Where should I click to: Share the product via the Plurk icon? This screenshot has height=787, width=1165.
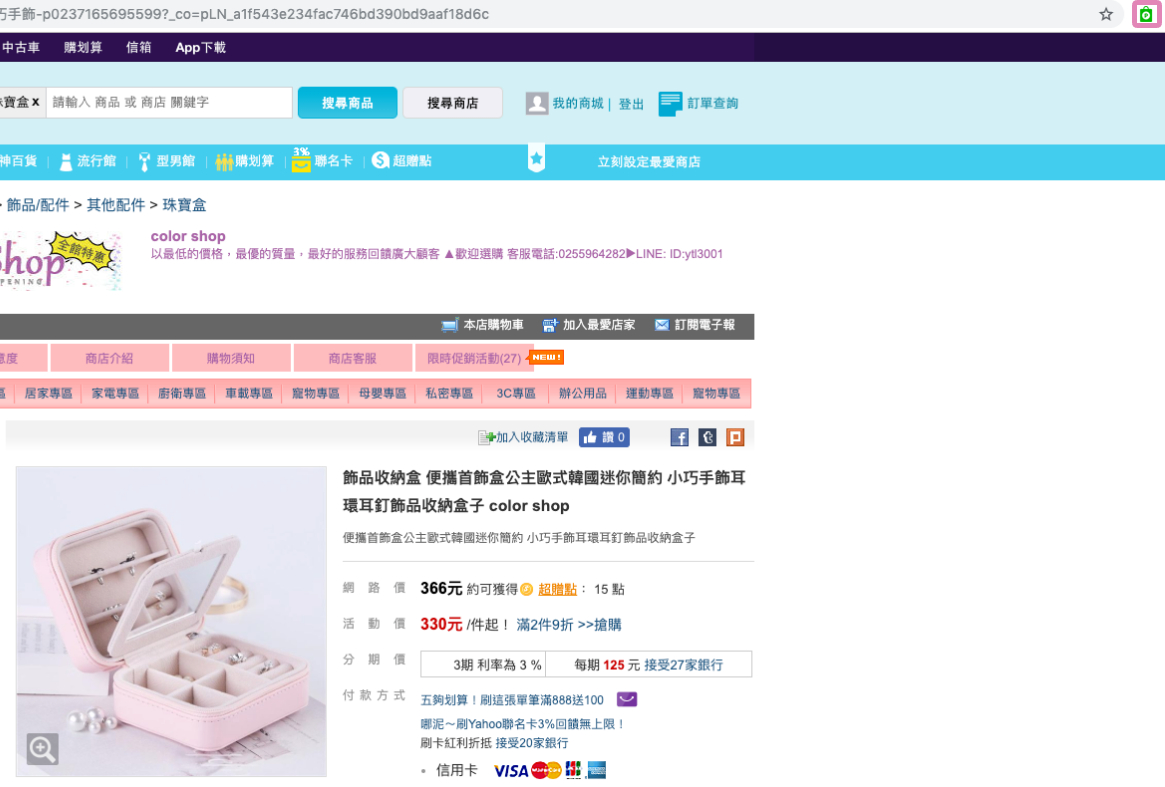click(x=735, y=438)
